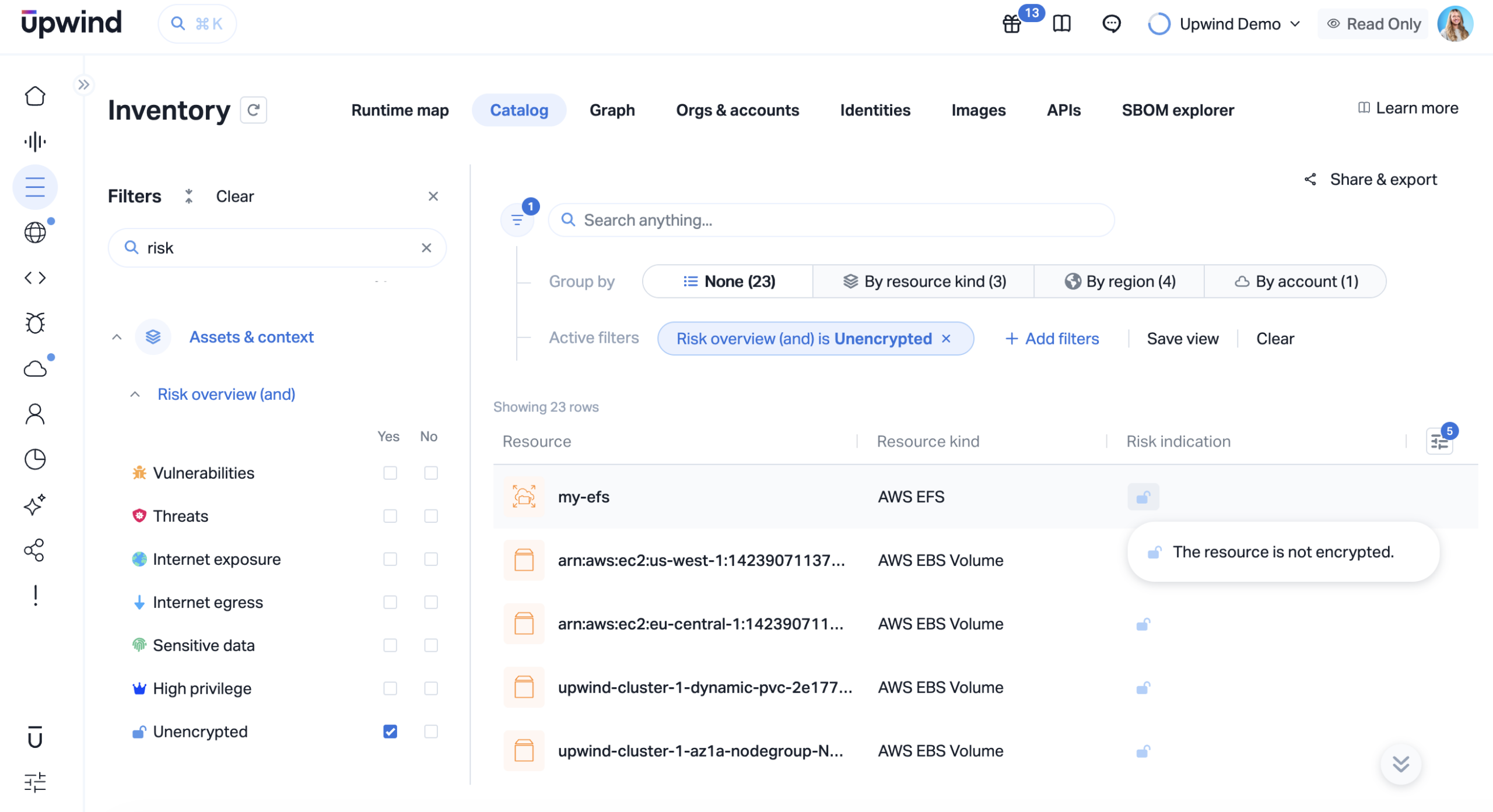Check No for Internet exposure
Image resolution: width=1493 pixels, height=812 pixels.
[x=431, y=559]
